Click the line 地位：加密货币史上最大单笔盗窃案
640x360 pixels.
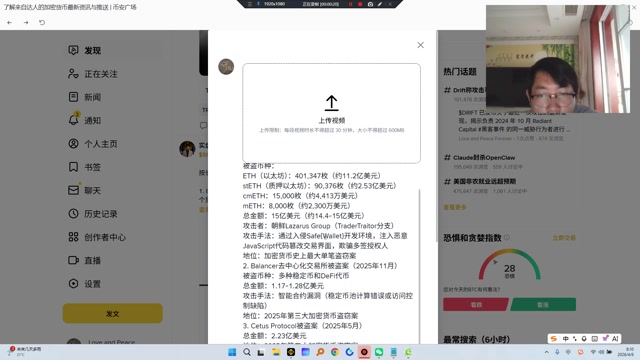[299, 256]
